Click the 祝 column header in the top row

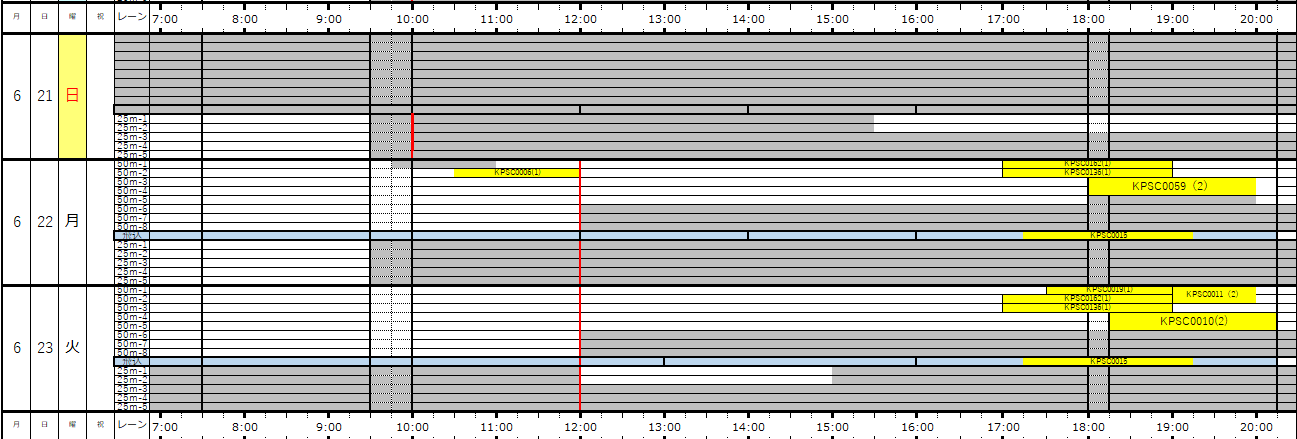(100, 17)
